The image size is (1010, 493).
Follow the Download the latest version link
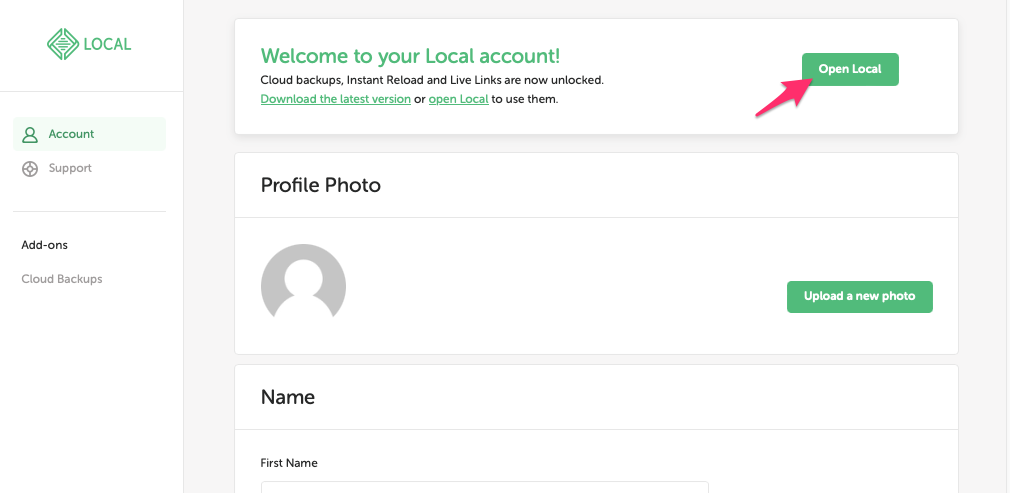click(x=335, y=99)
